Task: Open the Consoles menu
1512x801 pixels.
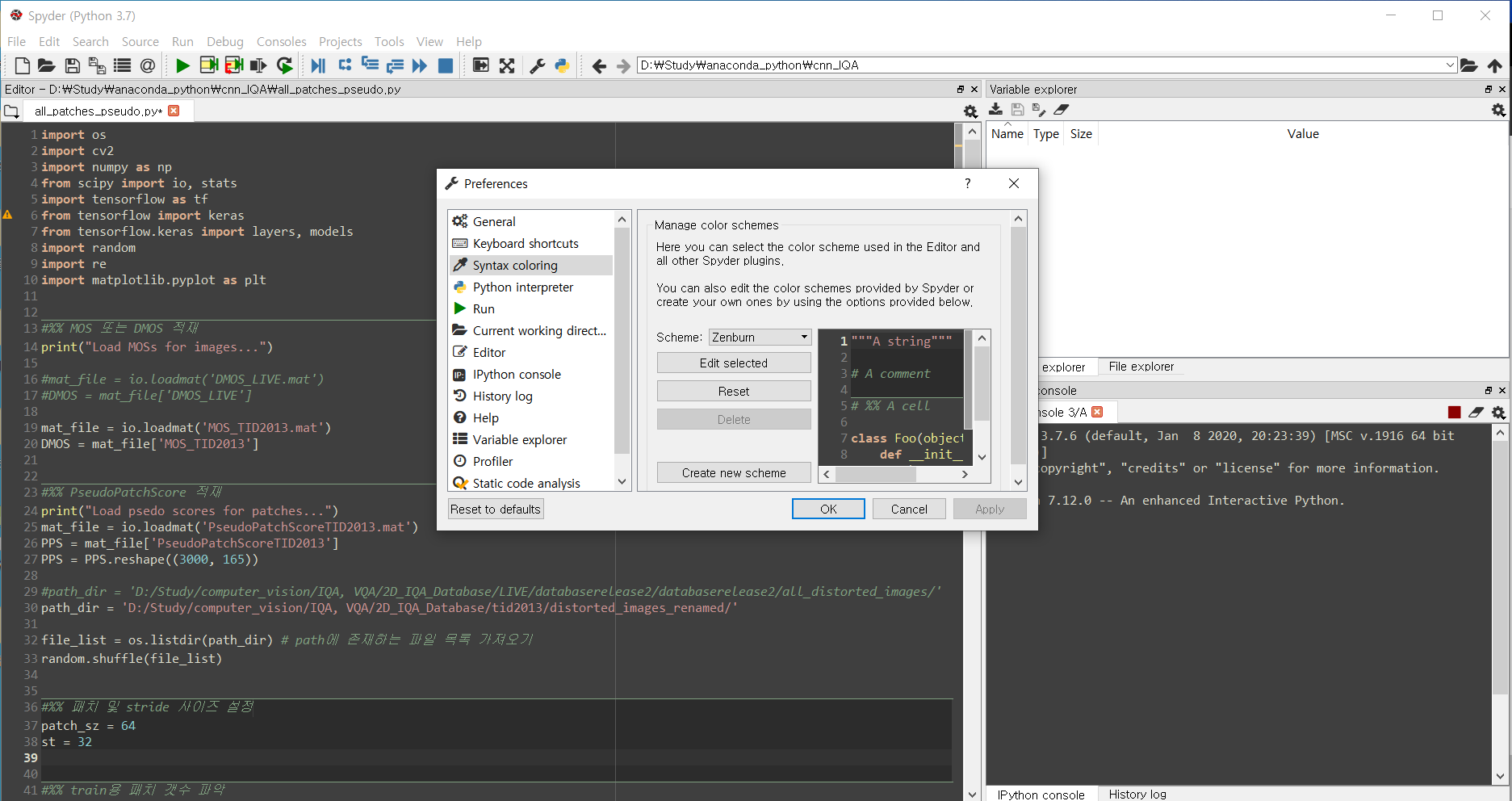Action: click(281, 42)
